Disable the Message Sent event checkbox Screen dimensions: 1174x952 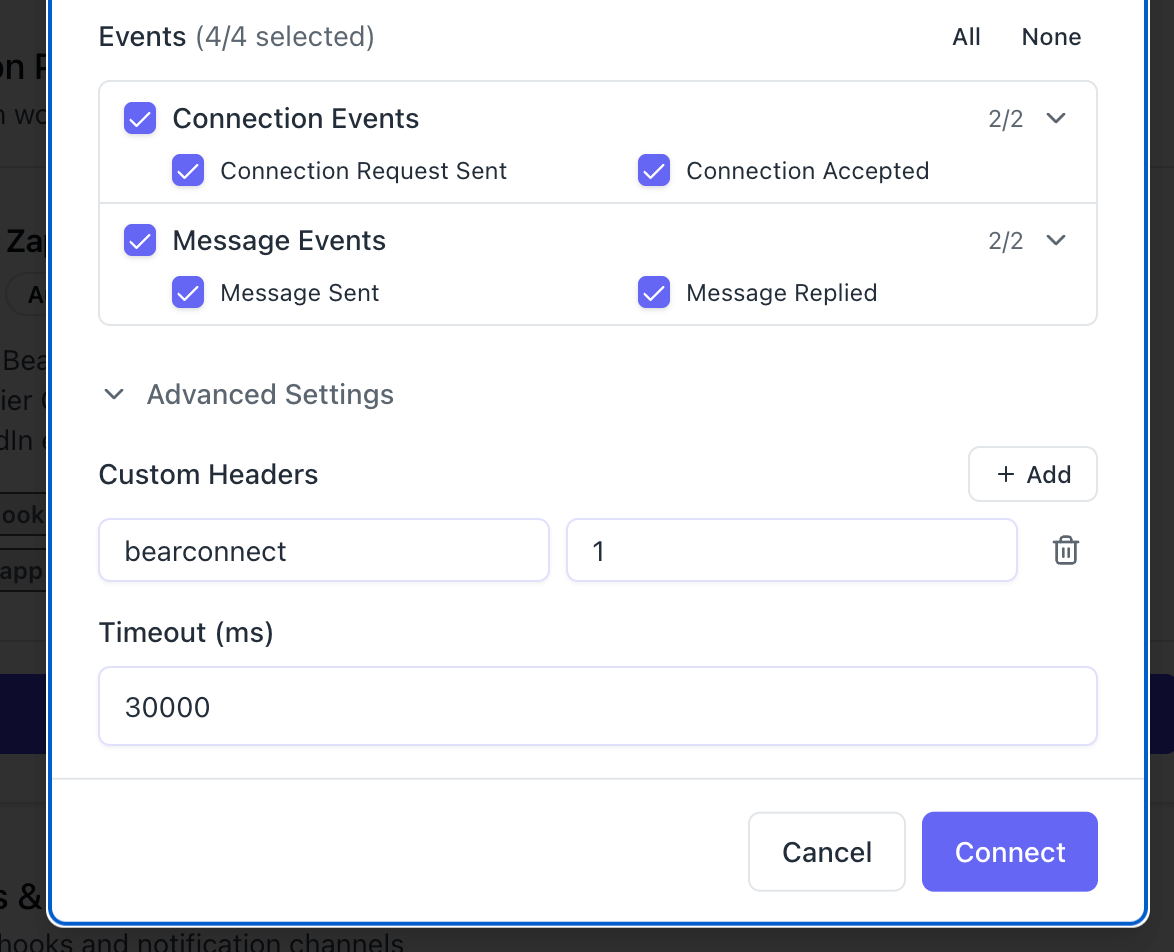[188, 293]
